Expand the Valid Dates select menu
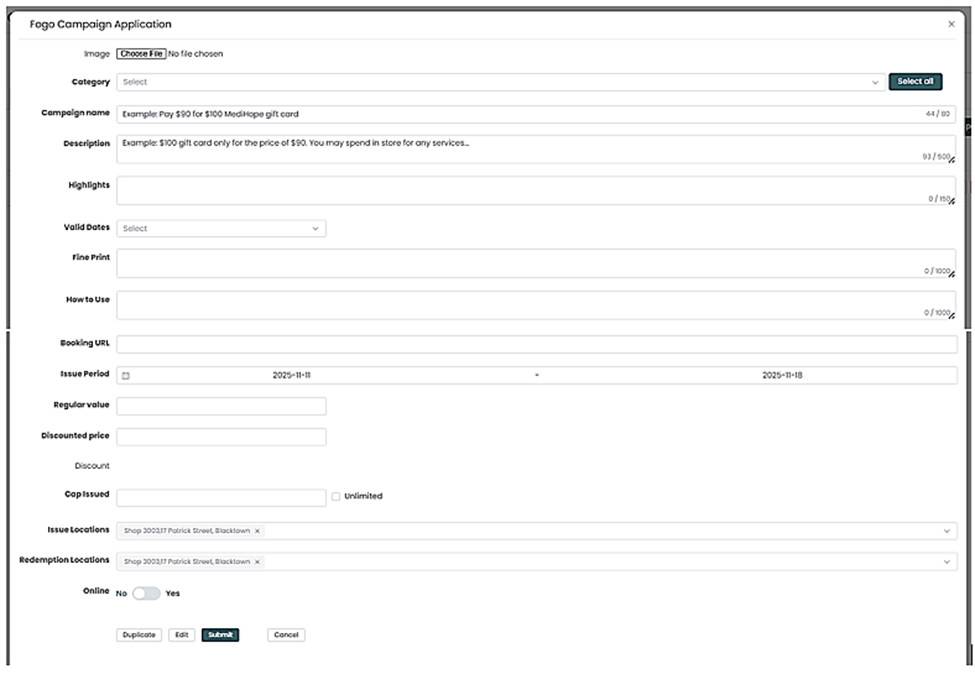This screenshot has width=975, height=674. tap(221, 228)
